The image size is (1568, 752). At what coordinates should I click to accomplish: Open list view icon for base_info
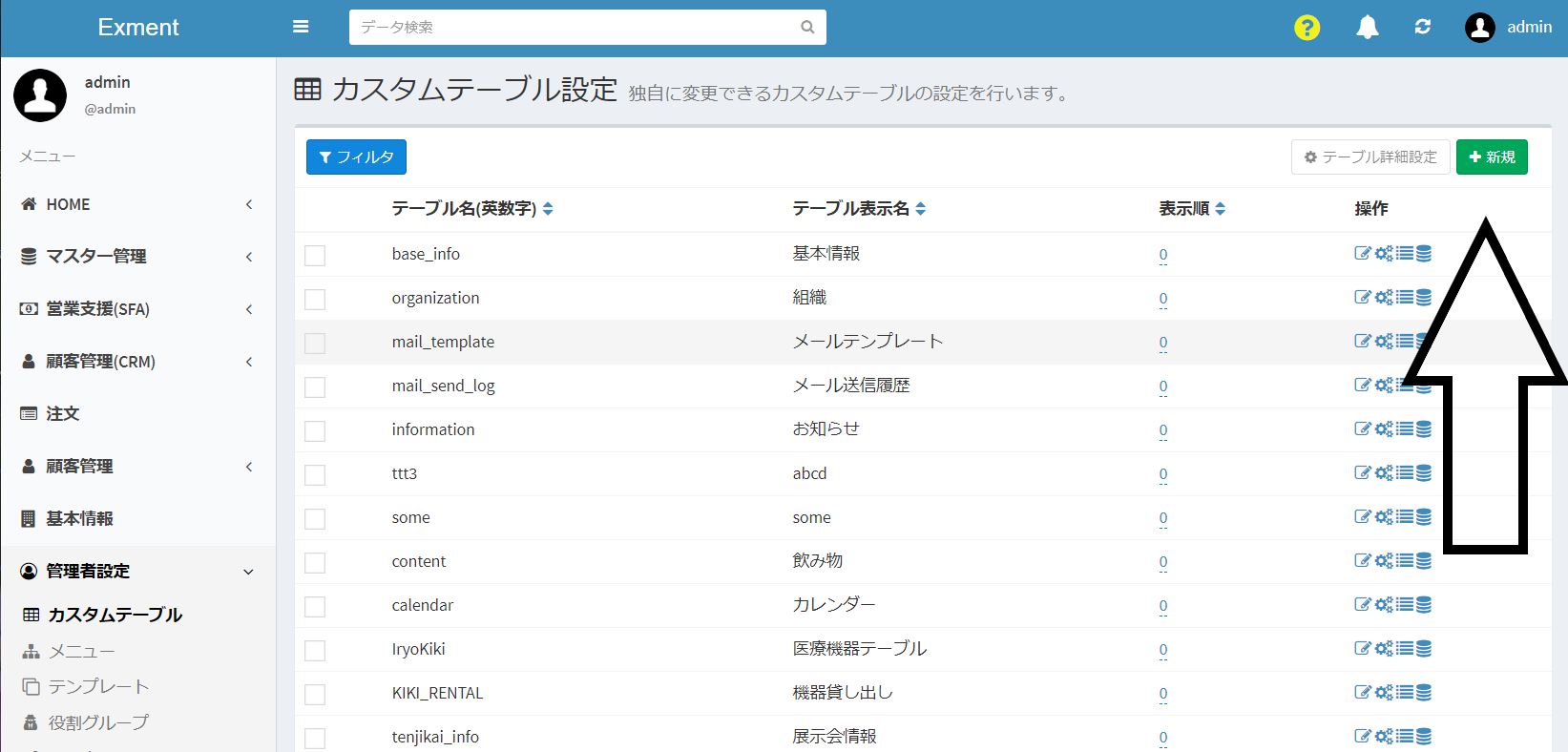coord(1405,253)
